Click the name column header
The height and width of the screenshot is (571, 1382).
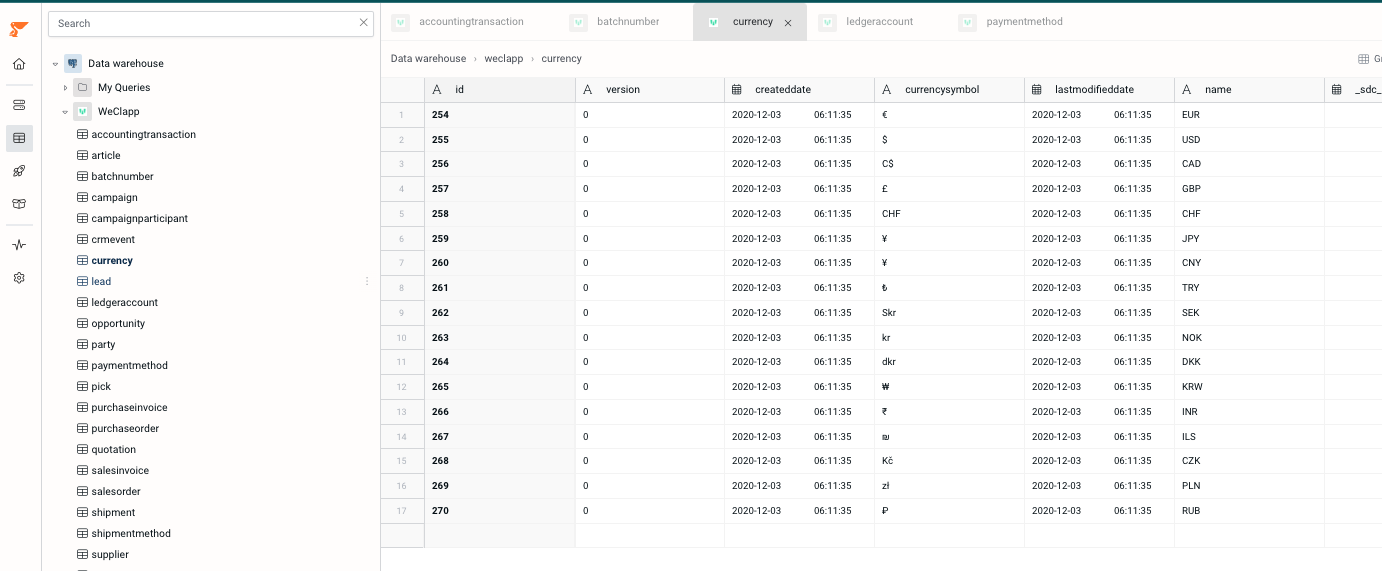[x=1250, y=89]
